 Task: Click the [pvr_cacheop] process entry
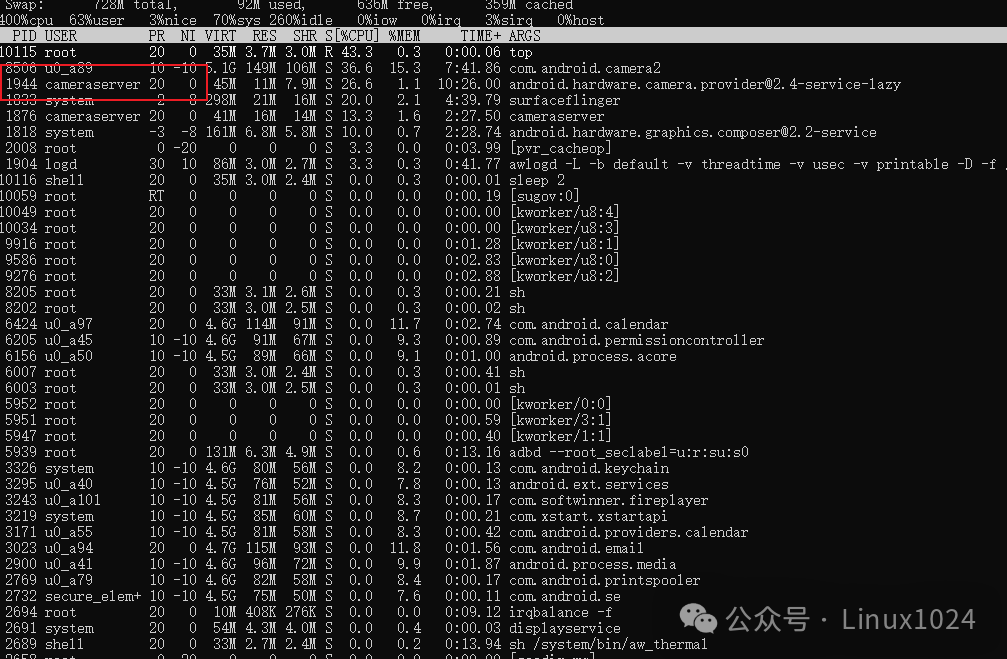coord(561,148)
